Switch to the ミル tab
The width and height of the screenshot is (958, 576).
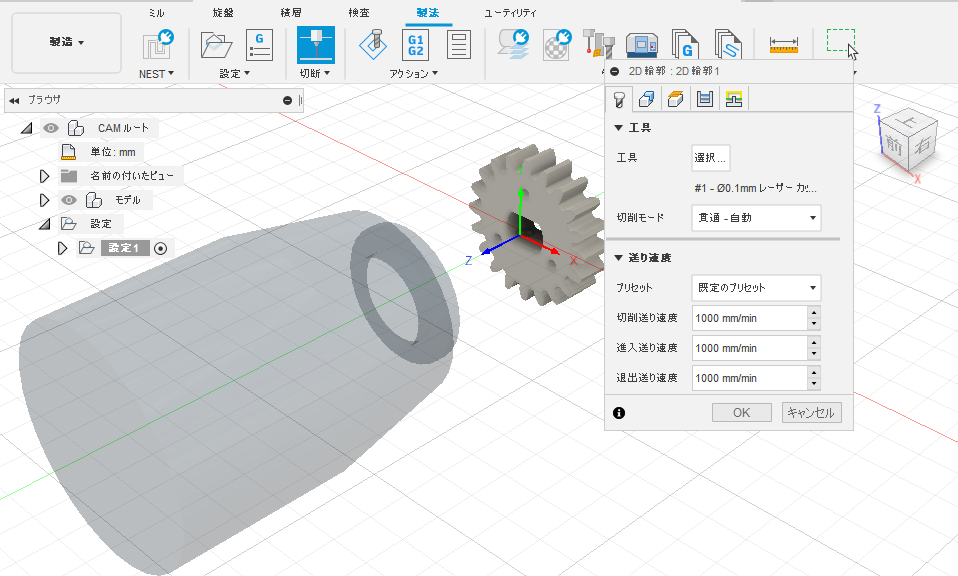click(156, 12)
